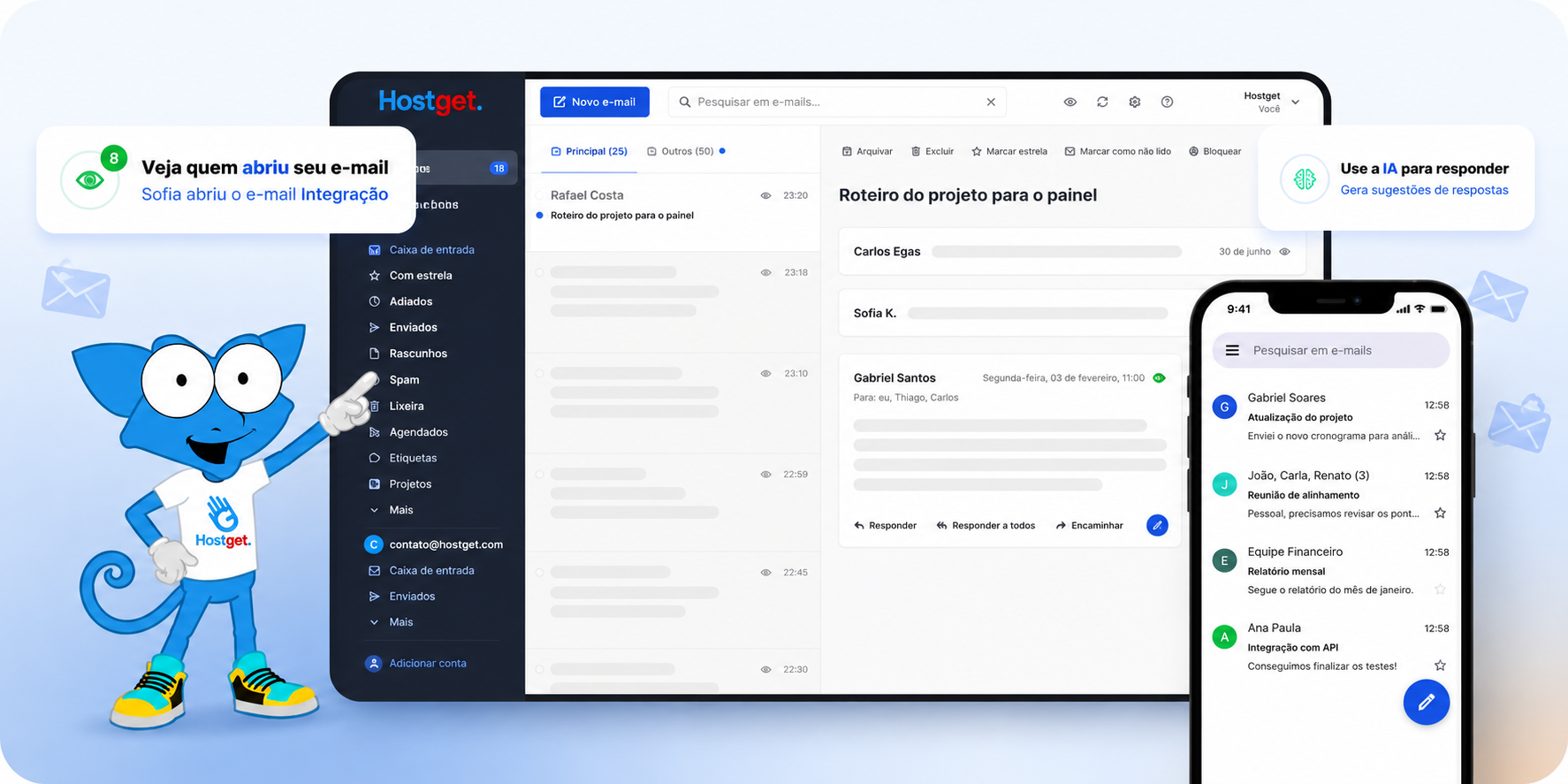Star the Gabriel Soares email on phone
This screenshot has height=784, width=1568.
pos(1440,435)
